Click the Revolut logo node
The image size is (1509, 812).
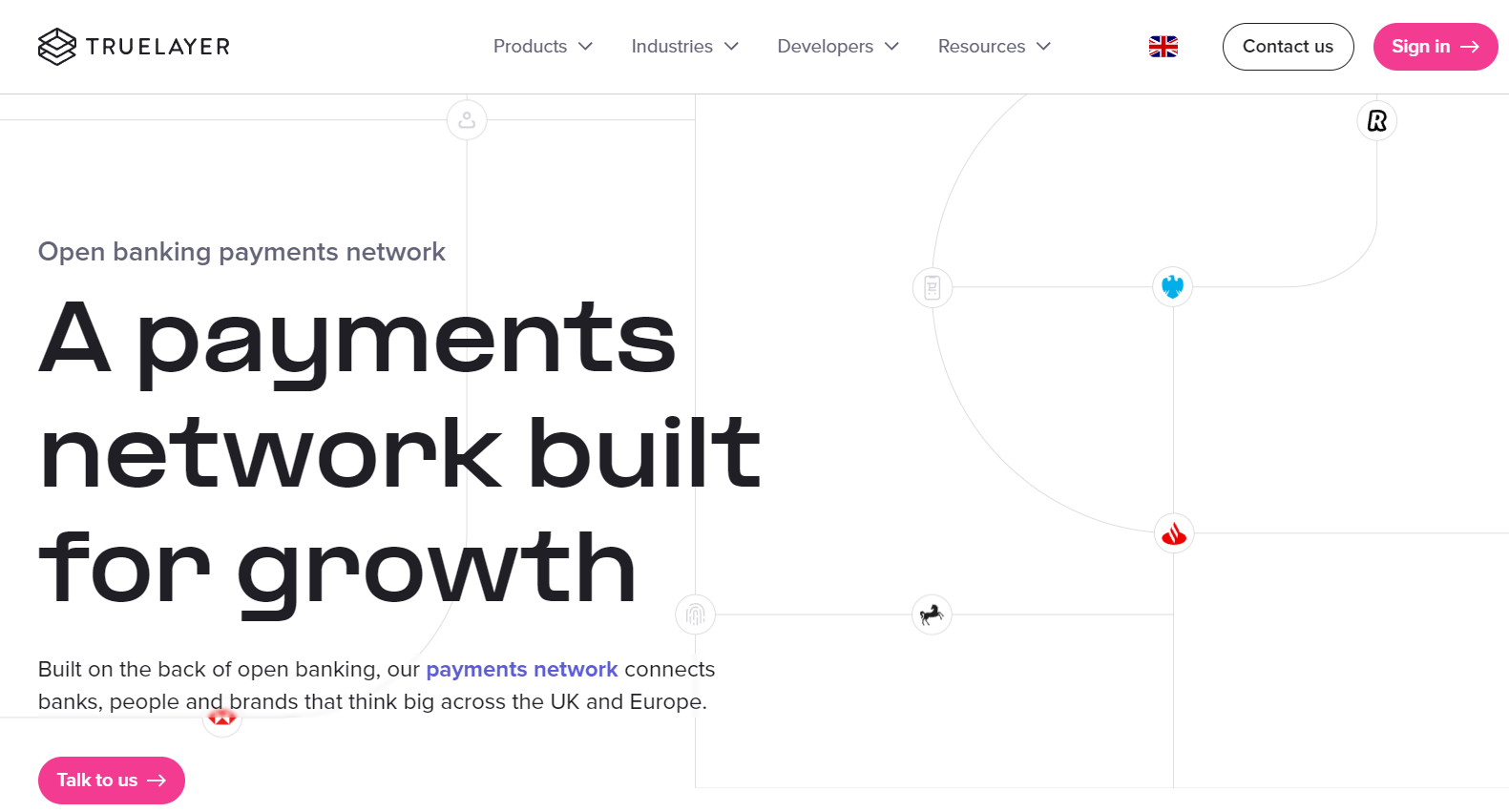[x=1376, y=121]
